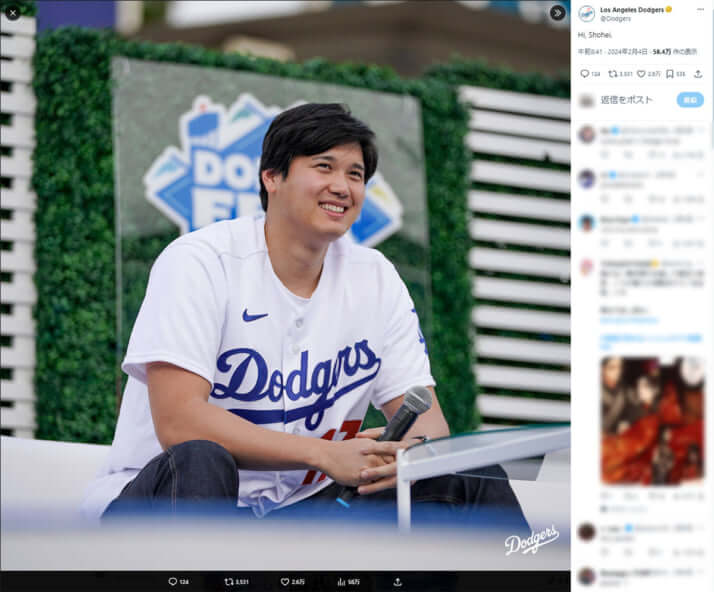Image resolution: width=714 pixels, height=592 pixels.
Task: Open the third reply's avatar
Action: [x=586, y=223]
